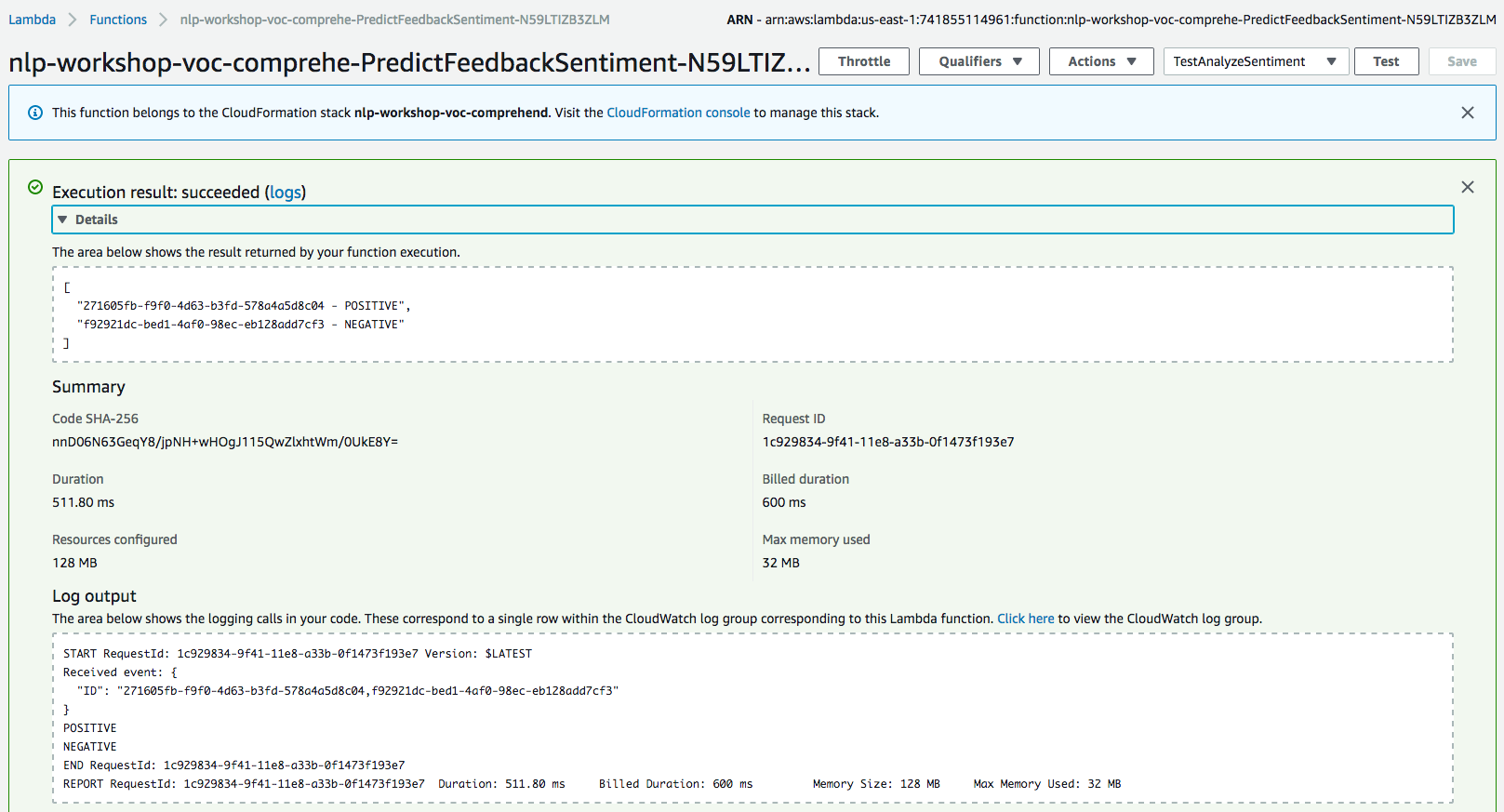
Task: Click the START RequestId log line
Action: pyautogui.click(x=298, y=654)
